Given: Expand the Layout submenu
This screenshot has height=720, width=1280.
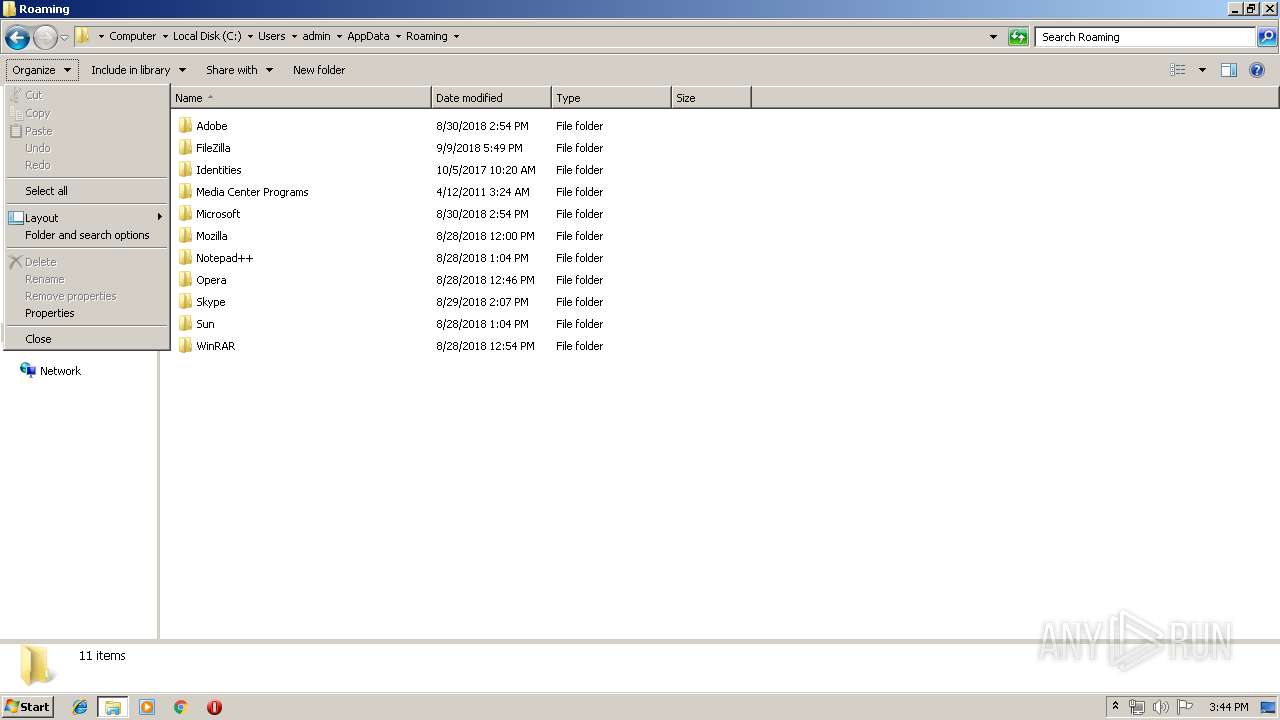Looking at the screenshot, I should click(x=87, y=218).
